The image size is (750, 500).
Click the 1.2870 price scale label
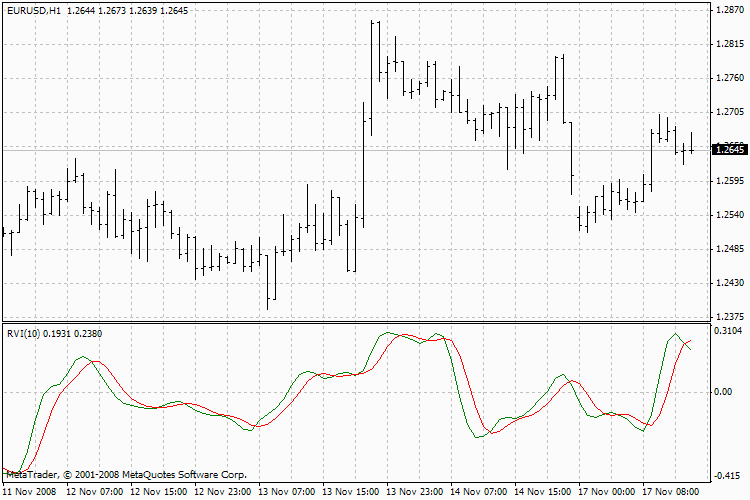tap(730, 10)
